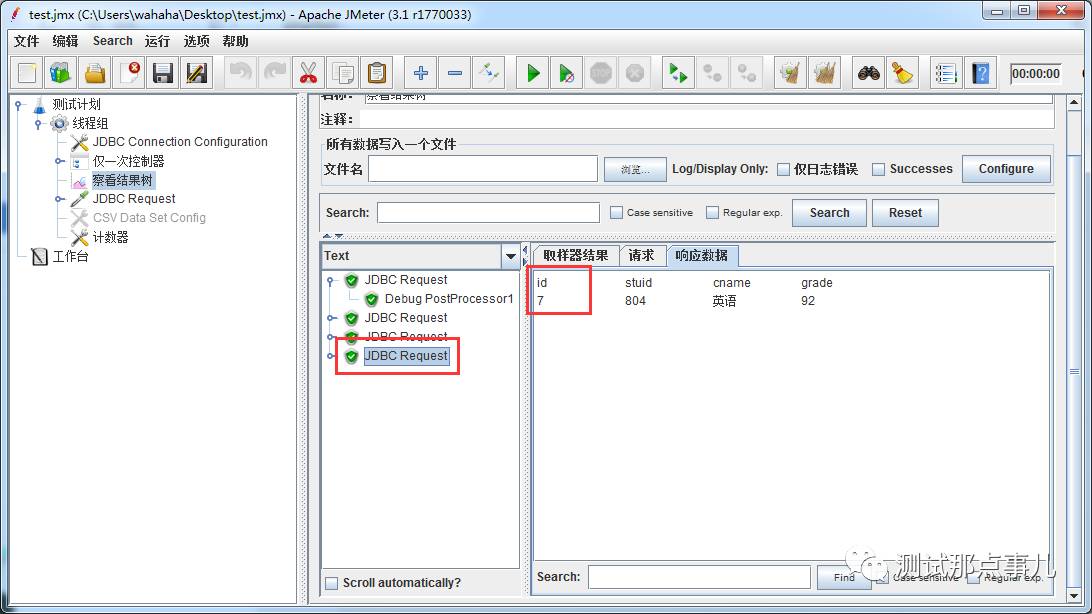Enable Scroll automatically? checkbox
The height and width of the screenshot is (614, 1092).
(x=332, y=583)
